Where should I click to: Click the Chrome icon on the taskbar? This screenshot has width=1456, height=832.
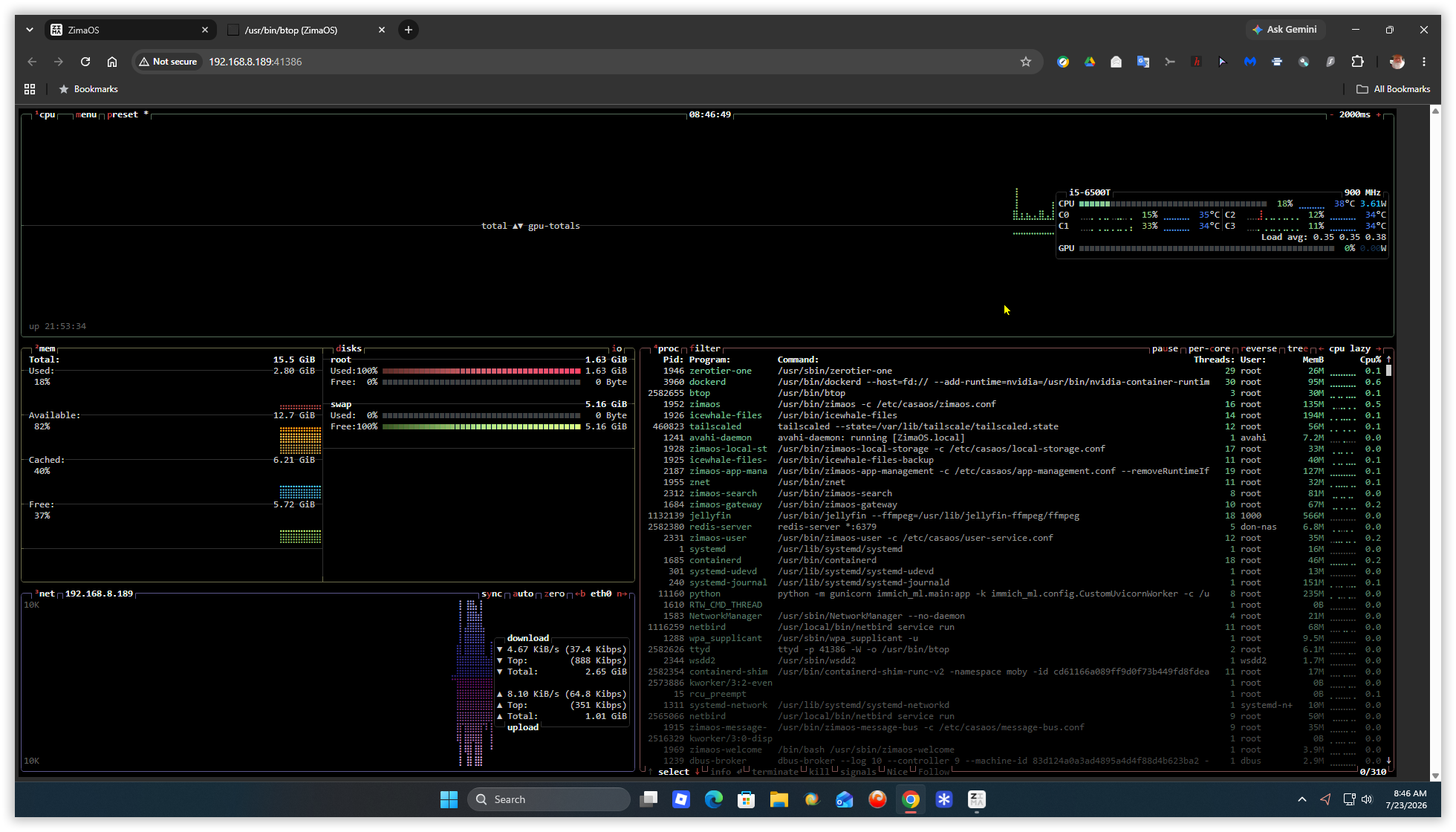click(911, 799)
